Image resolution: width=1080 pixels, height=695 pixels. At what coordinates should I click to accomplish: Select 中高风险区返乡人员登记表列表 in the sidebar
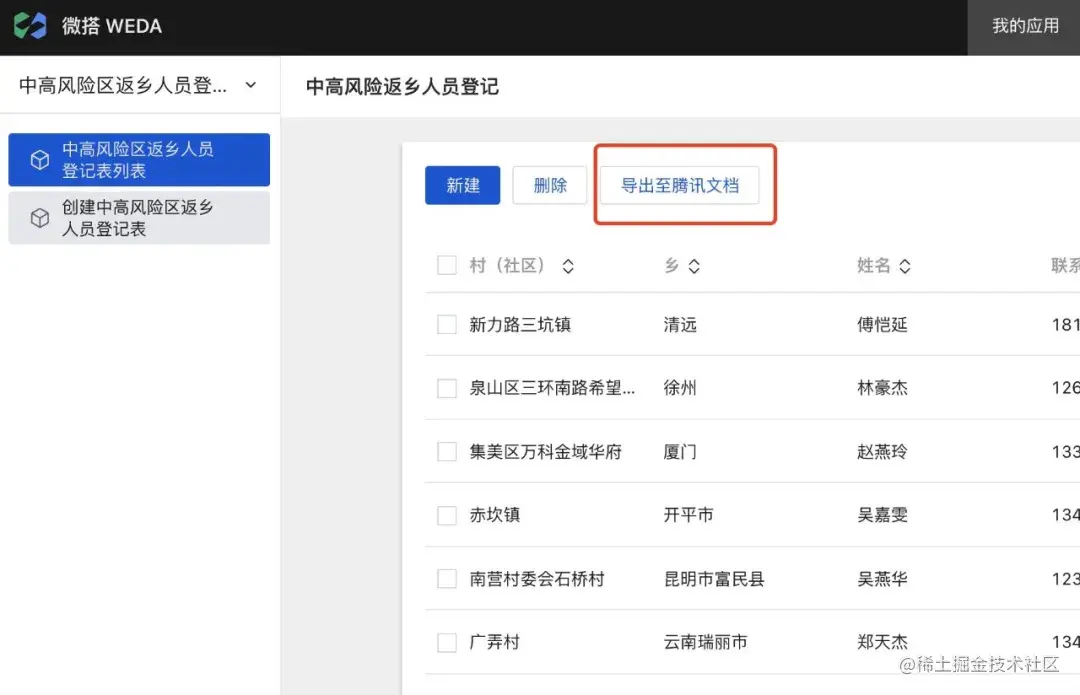[x=139, y=159]
